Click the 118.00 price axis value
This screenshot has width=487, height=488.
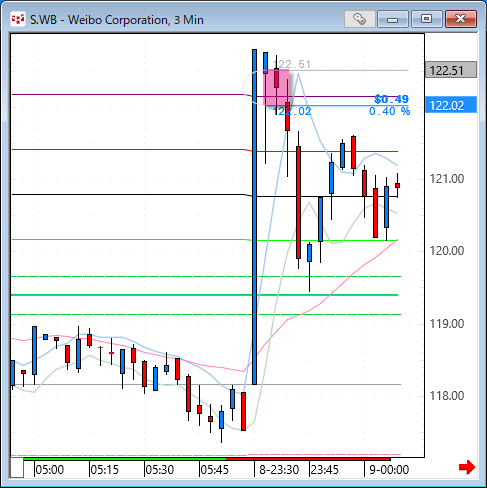(447, 396)
